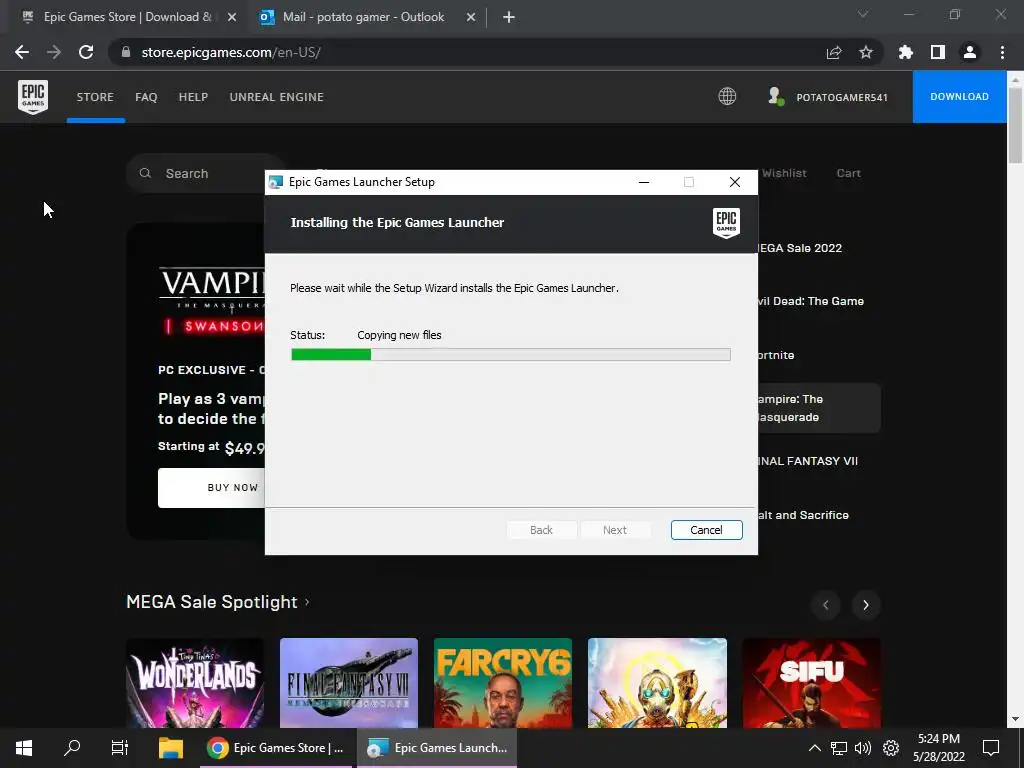Go back with the browser back arrow

pyautogui.click(x=22, y=52)
